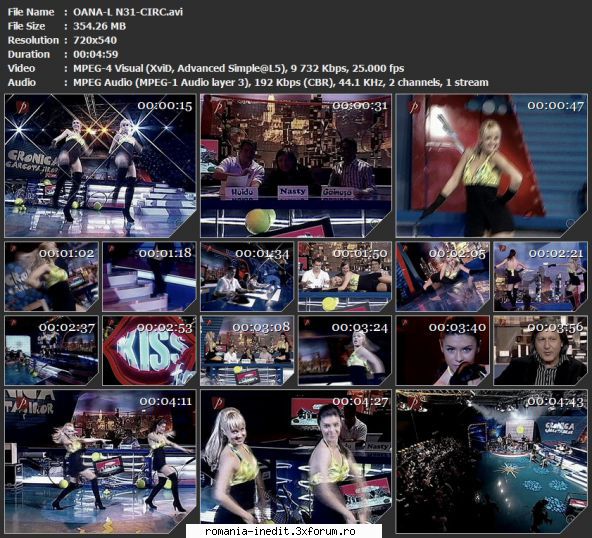Open the 00:03:24 dancer thumbnail
The width and height of the screenshot is (592, 538).
pyautogui.click(x=345, y=350)
